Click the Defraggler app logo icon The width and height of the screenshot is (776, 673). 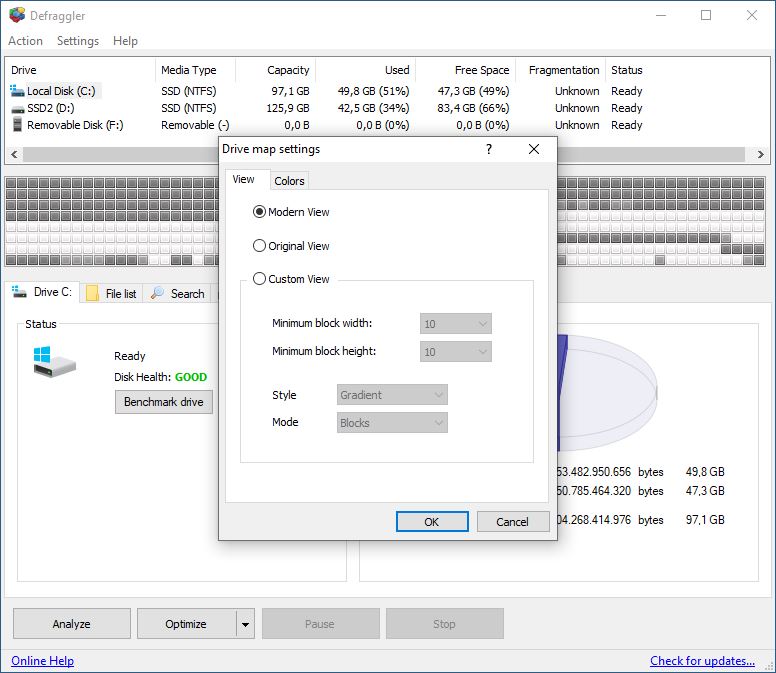pyautogui.click(x=17, y=15)
